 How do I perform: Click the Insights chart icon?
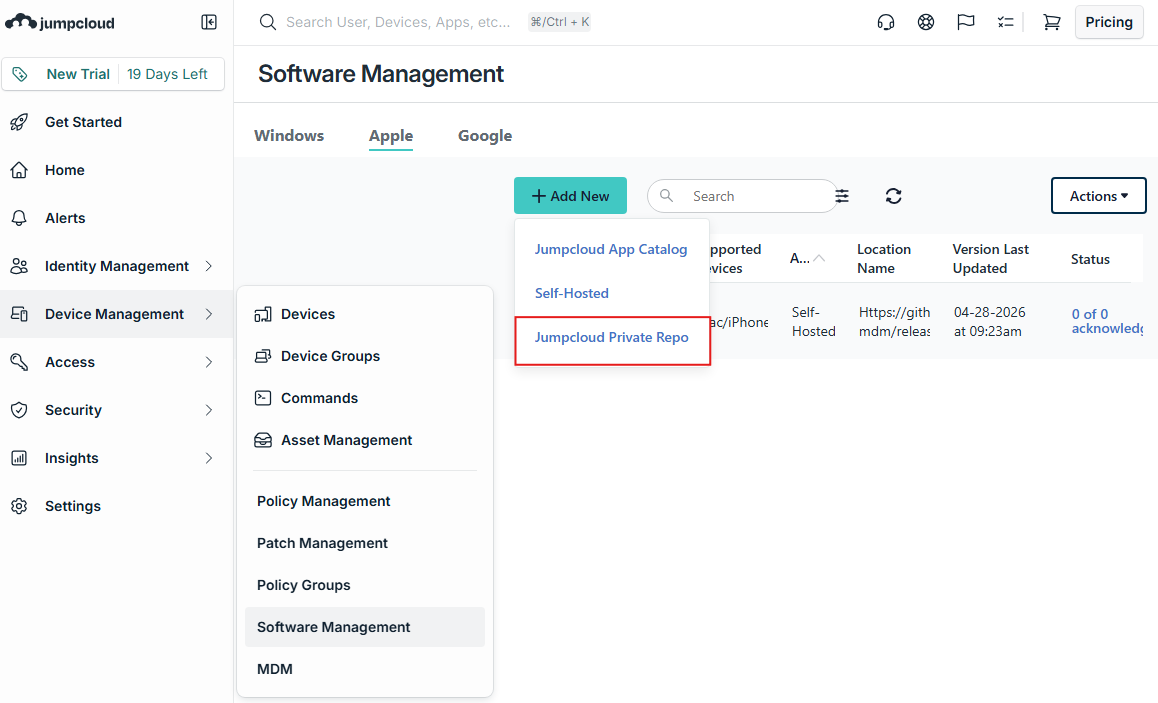click(x=19, y=458)
